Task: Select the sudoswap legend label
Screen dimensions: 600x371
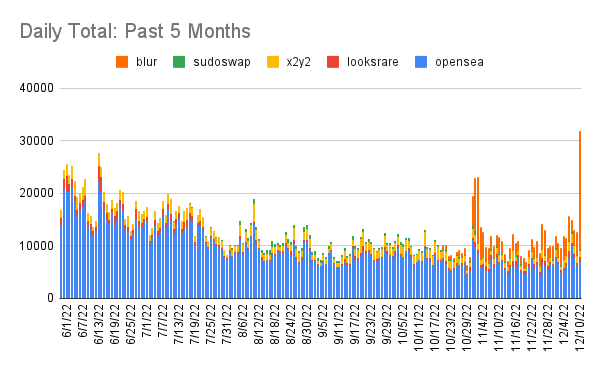Action: [x=222, y=62]
